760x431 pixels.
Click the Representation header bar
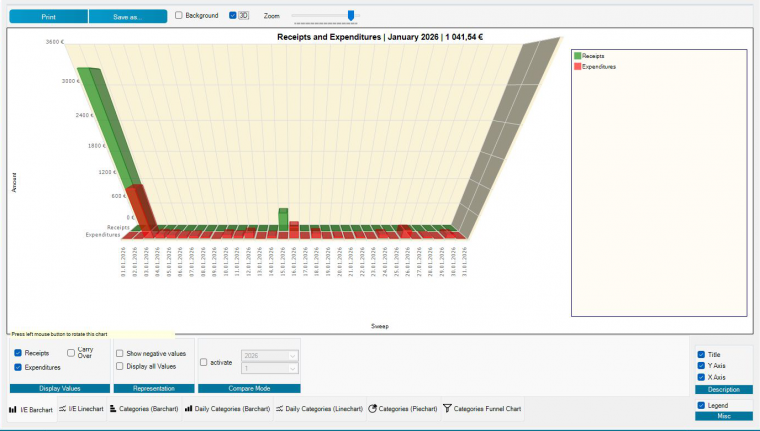(154, 388)
